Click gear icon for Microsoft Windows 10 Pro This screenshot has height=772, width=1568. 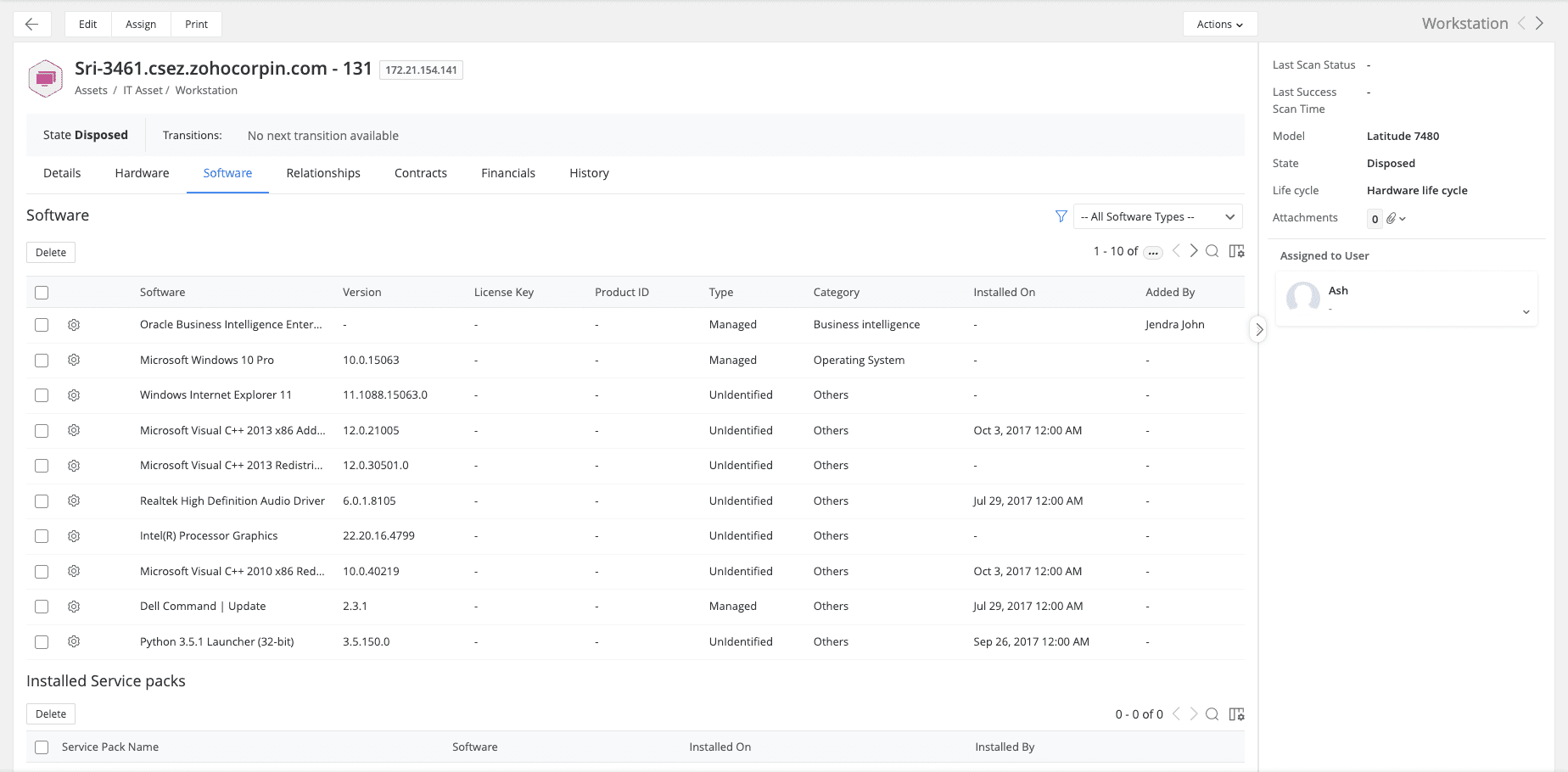pyautogui.click(x=74, y=361)
